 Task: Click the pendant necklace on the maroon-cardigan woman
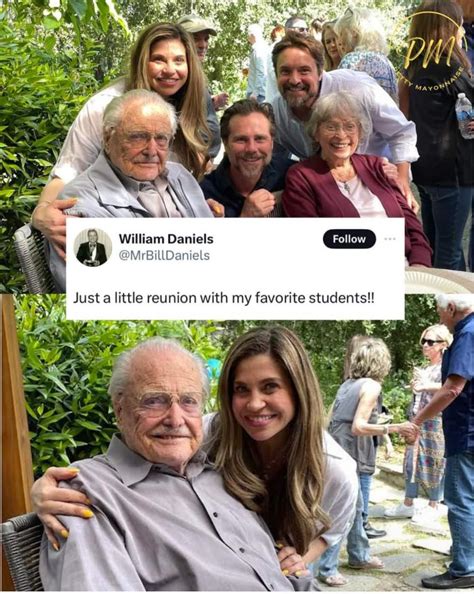tap(346, 185)
